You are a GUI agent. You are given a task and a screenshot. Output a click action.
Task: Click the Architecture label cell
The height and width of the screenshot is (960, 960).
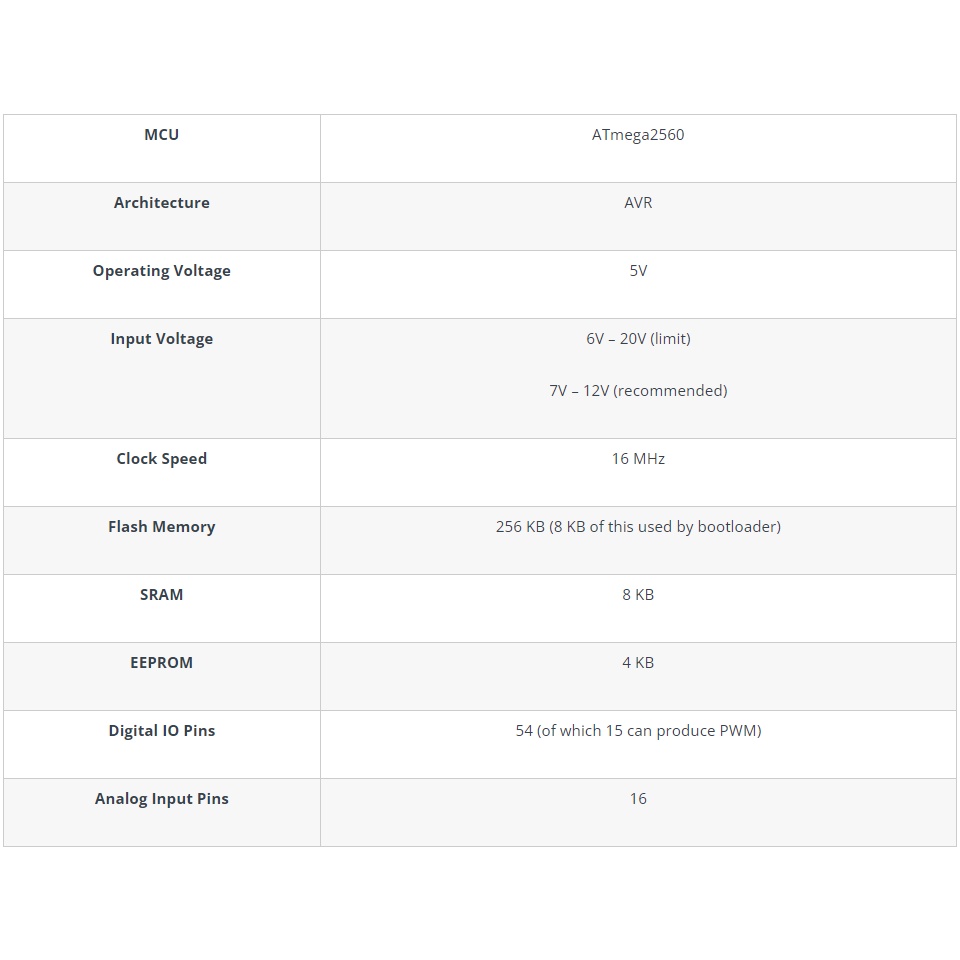pos(161,203)
